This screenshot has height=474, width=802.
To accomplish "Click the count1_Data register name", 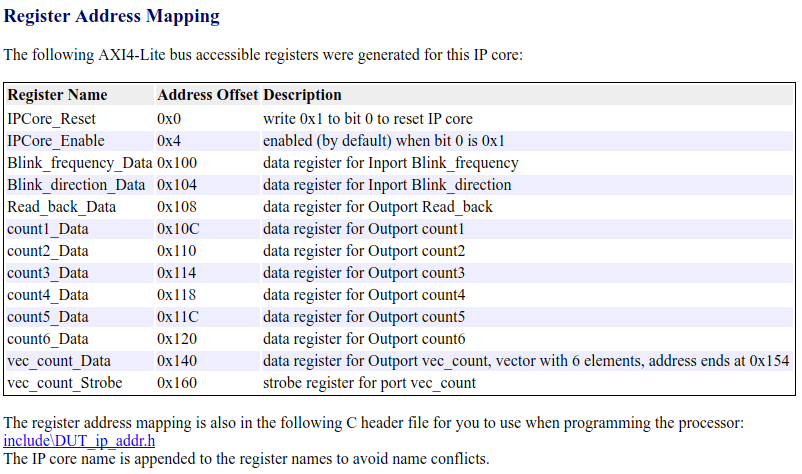I will coord(47,229).
